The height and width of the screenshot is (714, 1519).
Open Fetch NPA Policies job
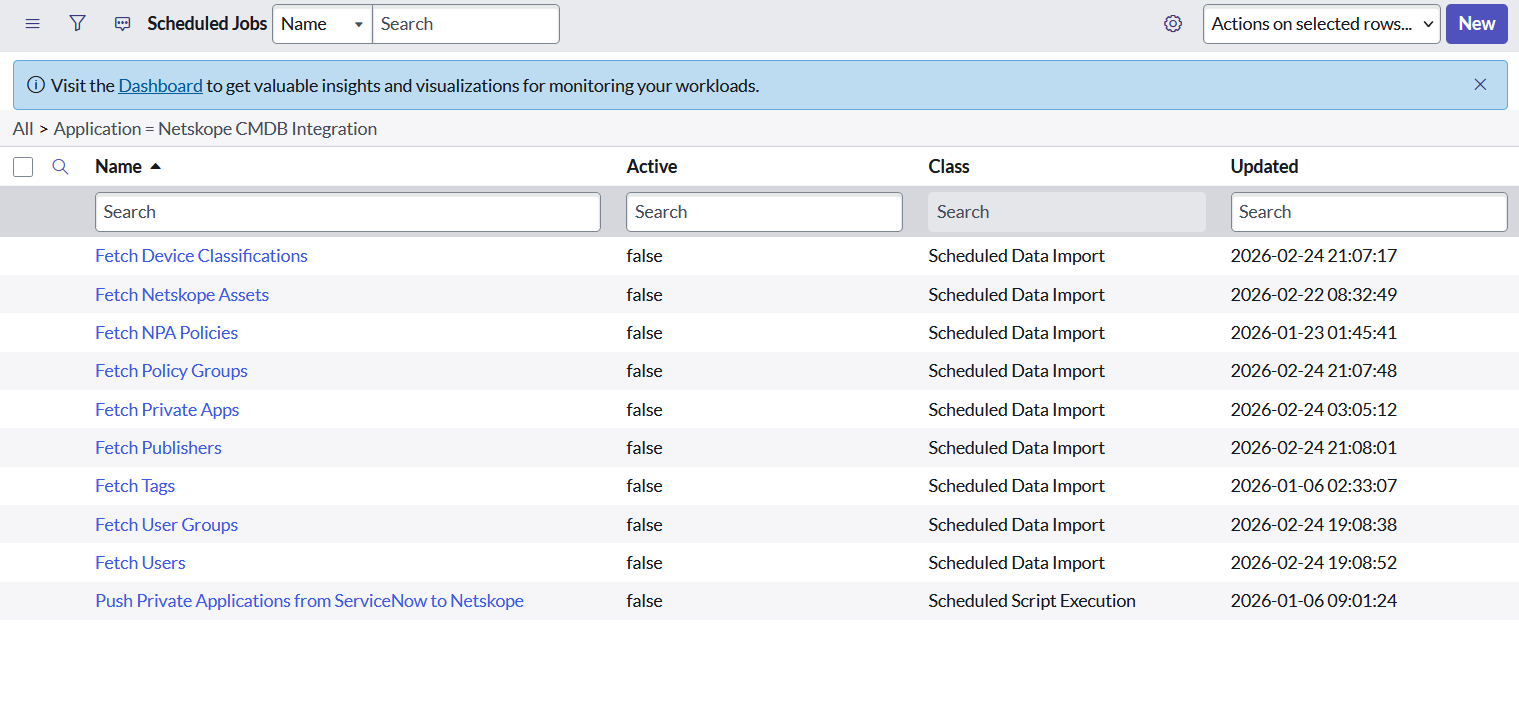(x=166, y=333)
